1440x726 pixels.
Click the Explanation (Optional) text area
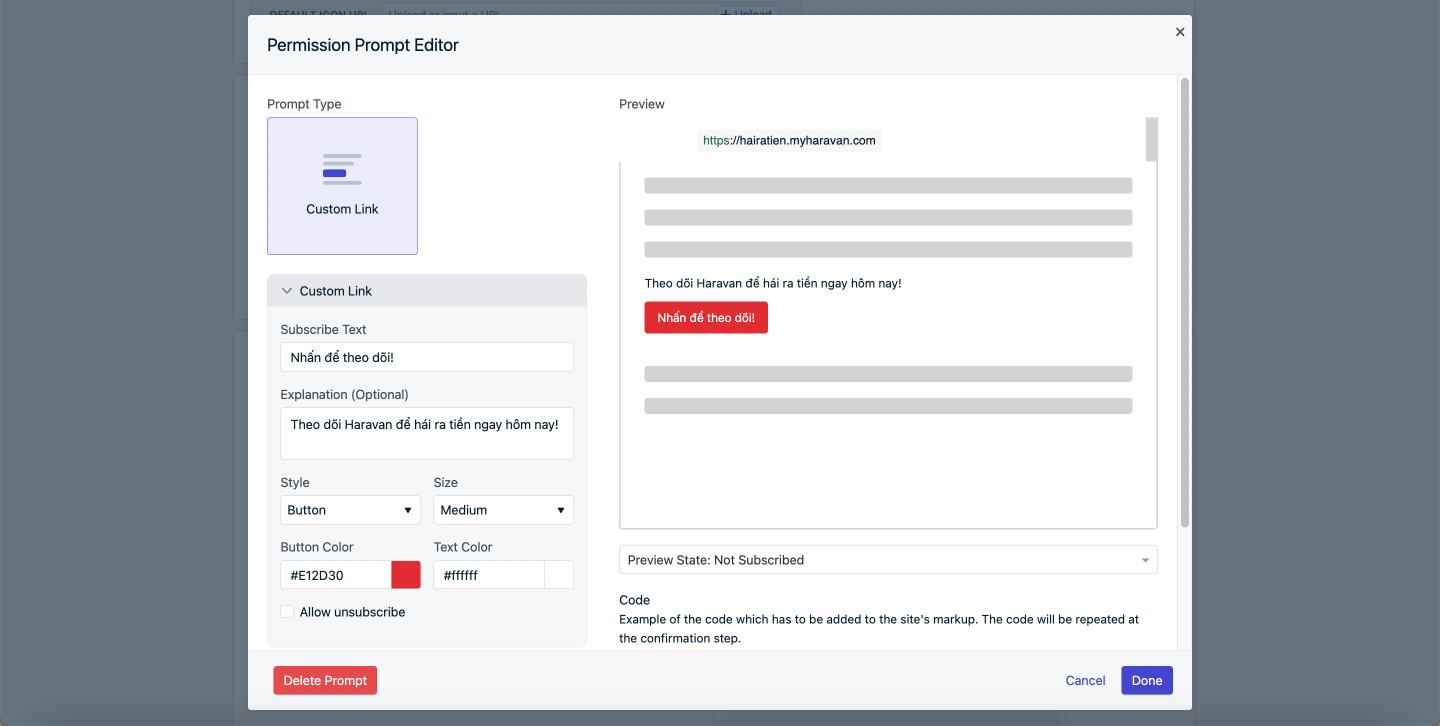click(x=427, y=433)
